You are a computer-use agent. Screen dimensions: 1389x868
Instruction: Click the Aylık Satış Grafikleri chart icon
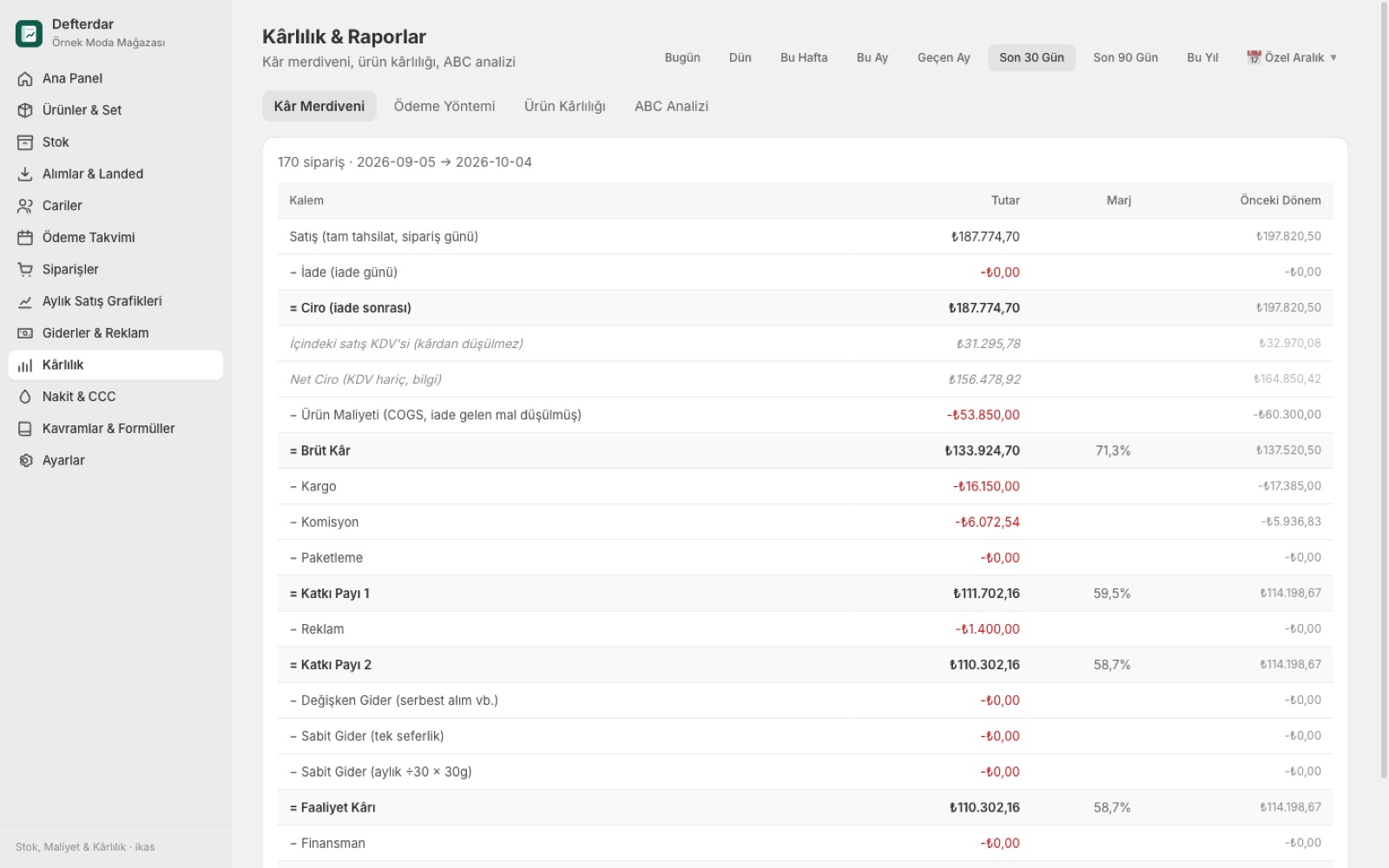coord(25,301)
